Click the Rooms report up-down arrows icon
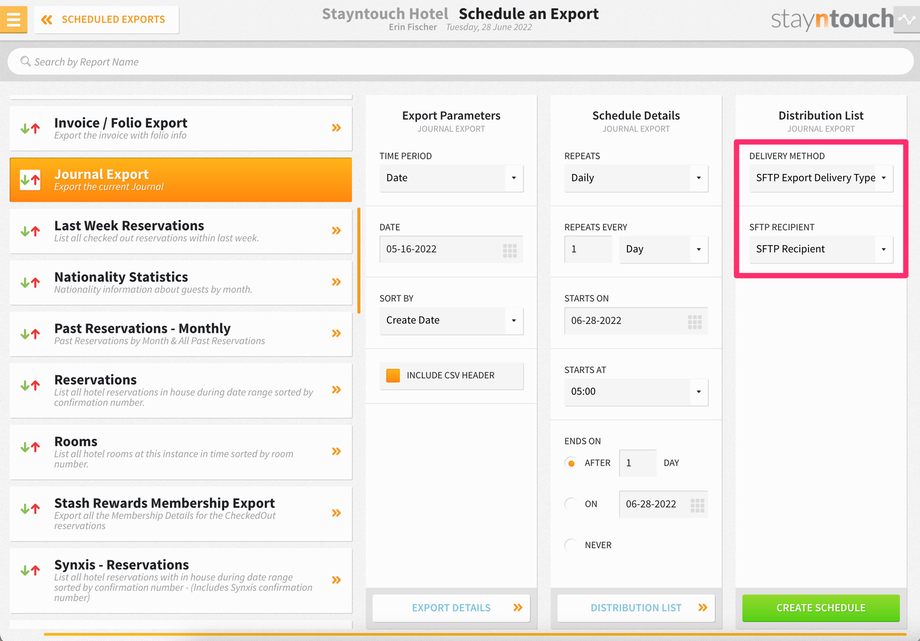Image resolution: width=920 pixels, height=641 pixels. pyautogui.click(x=30, y=447)
